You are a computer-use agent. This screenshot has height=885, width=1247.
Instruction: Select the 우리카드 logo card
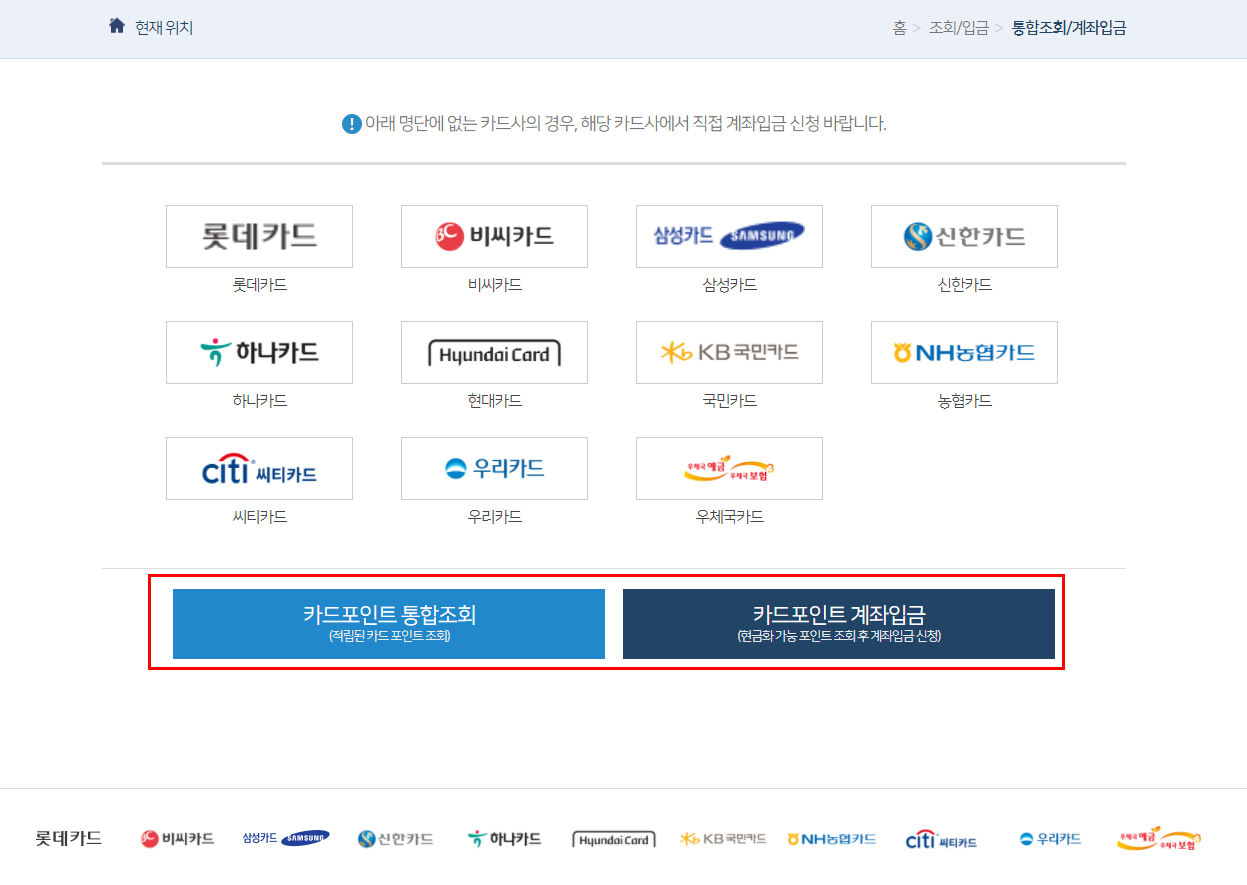[494, 468]
